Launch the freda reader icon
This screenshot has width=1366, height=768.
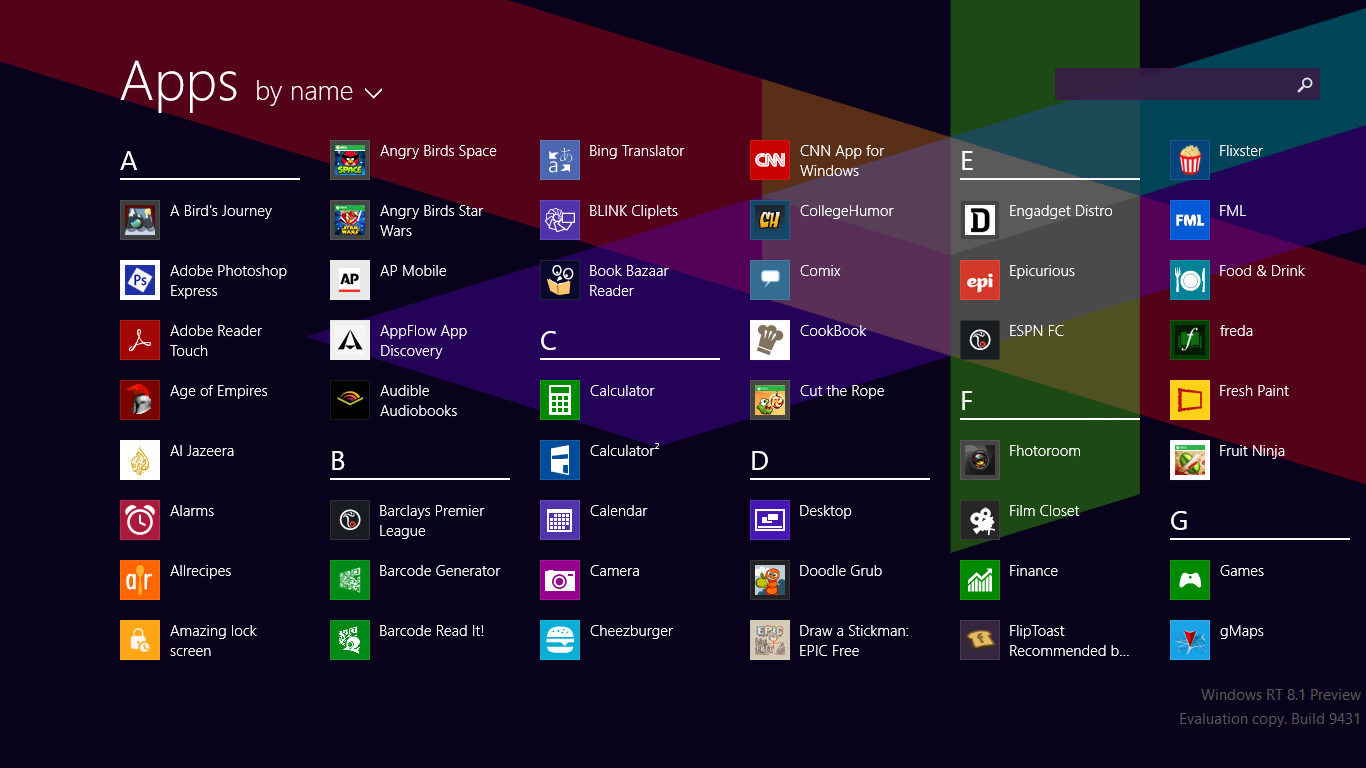click(1190, 340)
